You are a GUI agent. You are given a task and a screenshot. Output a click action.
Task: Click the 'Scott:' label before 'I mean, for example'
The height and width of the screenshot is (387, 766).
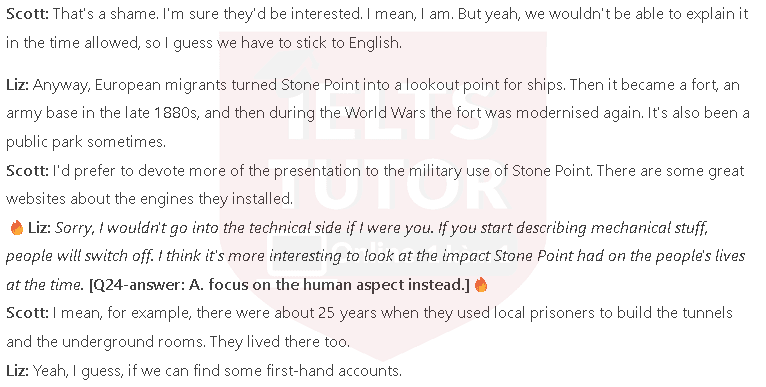tap(27, 313)
